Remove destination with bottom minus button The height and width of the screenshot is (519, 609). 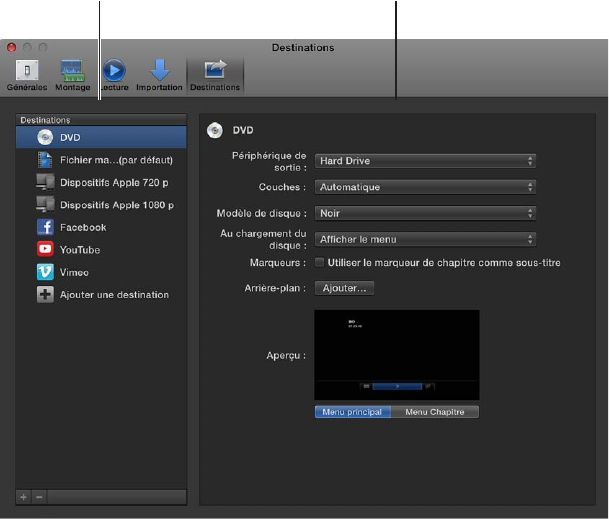[x=39, y=497]
